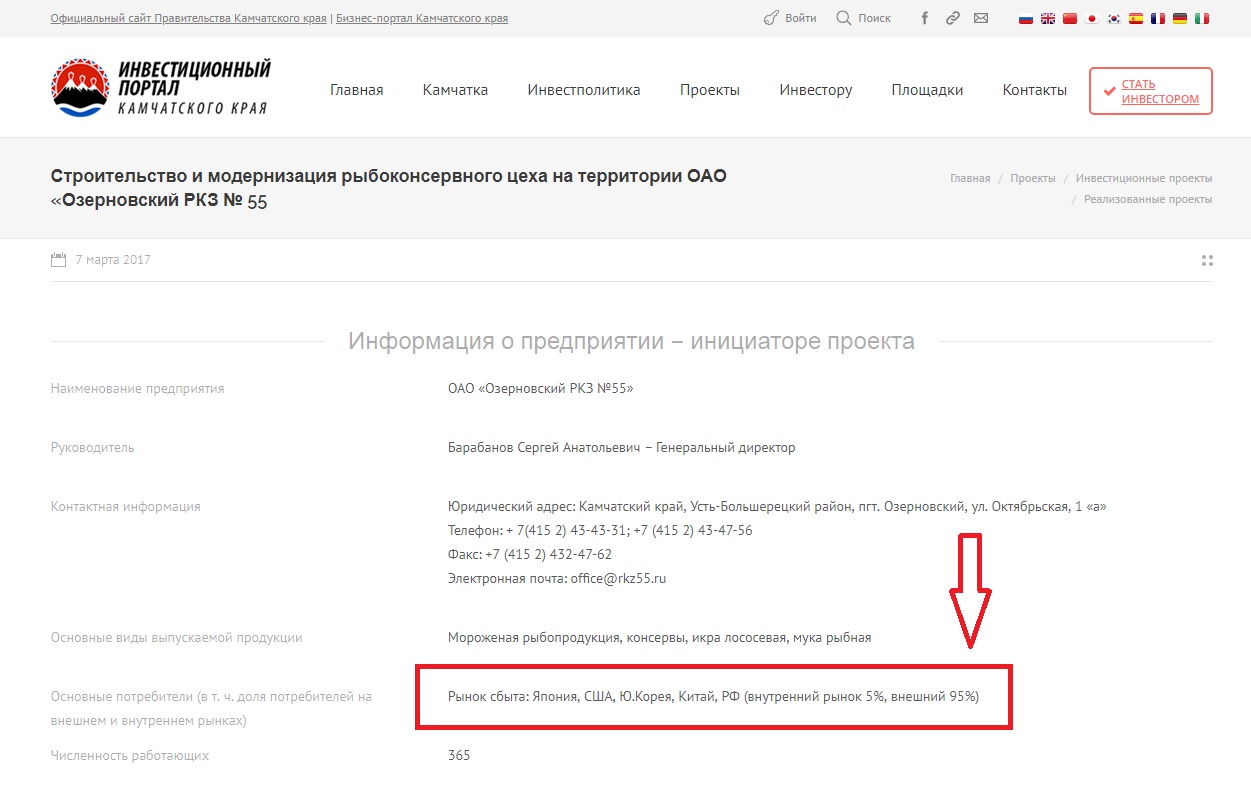Click the Investment Portal logo

tap(161, 88)
